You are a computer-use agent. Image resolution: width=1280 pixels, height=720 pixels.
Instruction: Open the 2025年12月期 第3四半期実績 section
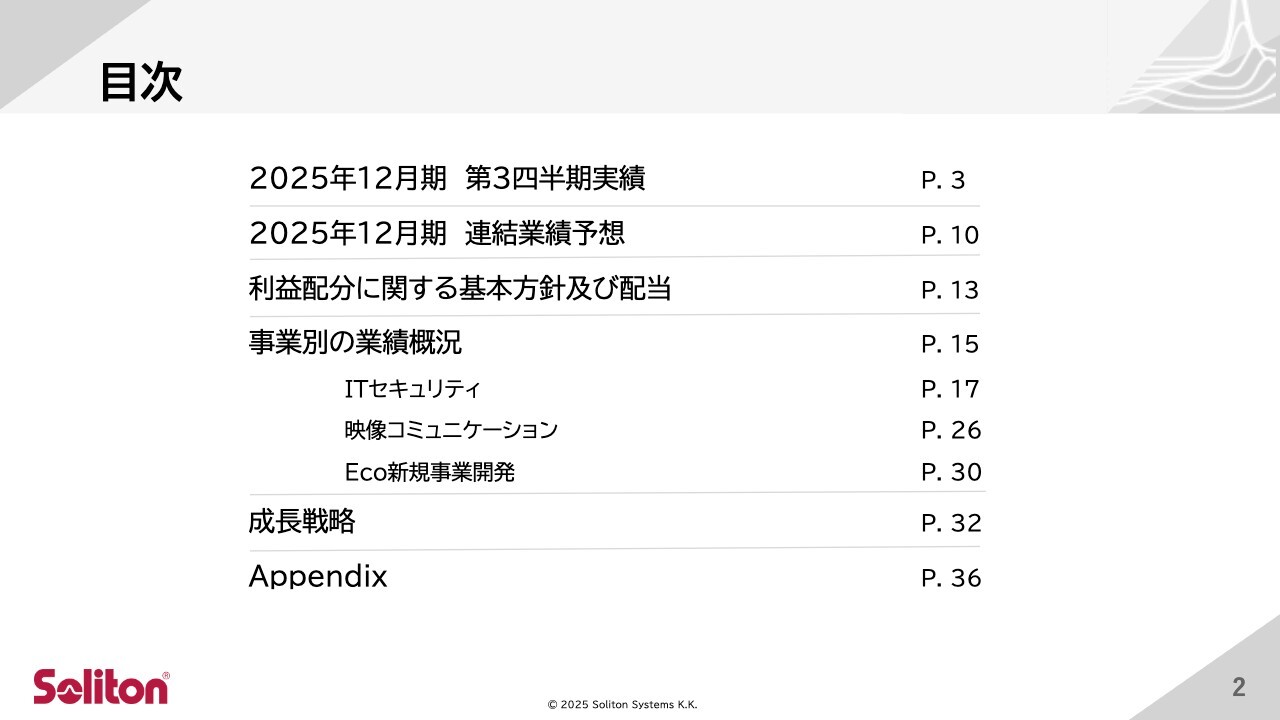click(x=447, y=179)
